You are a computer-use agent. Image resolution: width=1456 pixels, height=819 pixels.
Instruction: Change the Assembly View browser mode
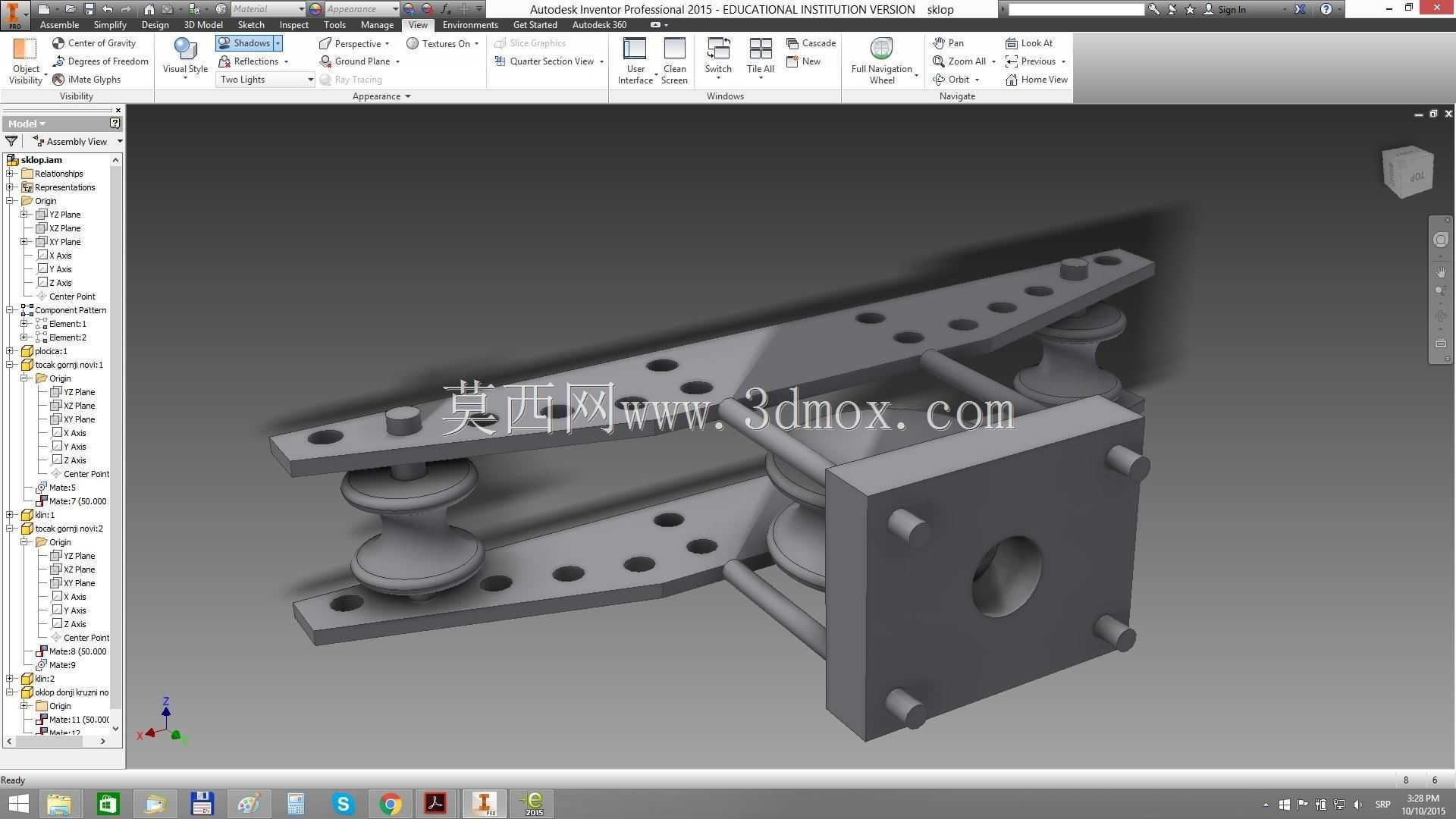point(77,142)
